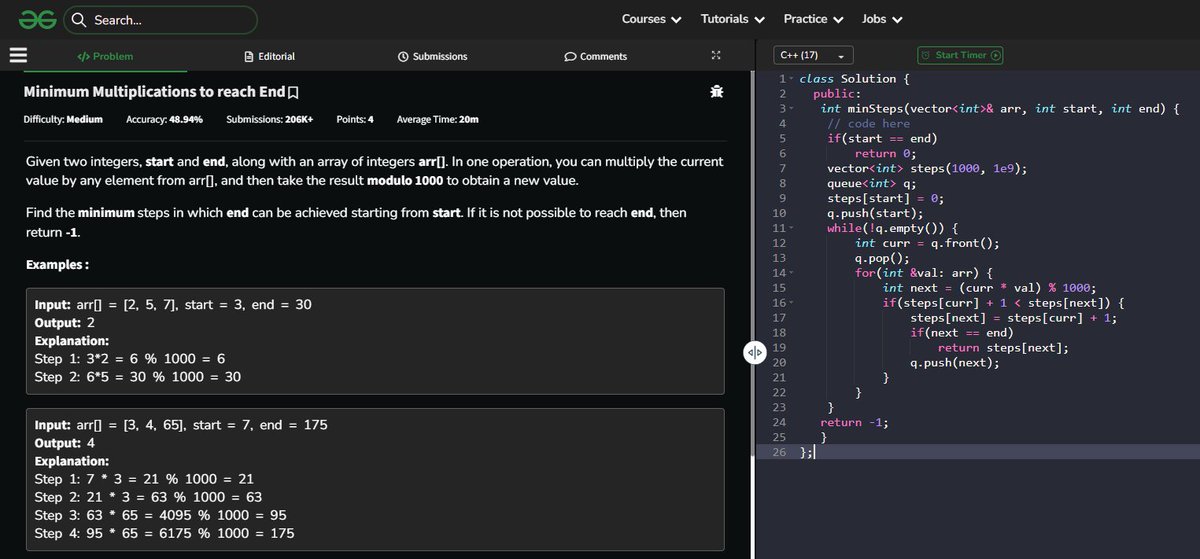Image resolution: width=1200 pixels, height=559 pixels.
Task: Collapse code fold arrow at line 1
Action: (x=791, y=79)
